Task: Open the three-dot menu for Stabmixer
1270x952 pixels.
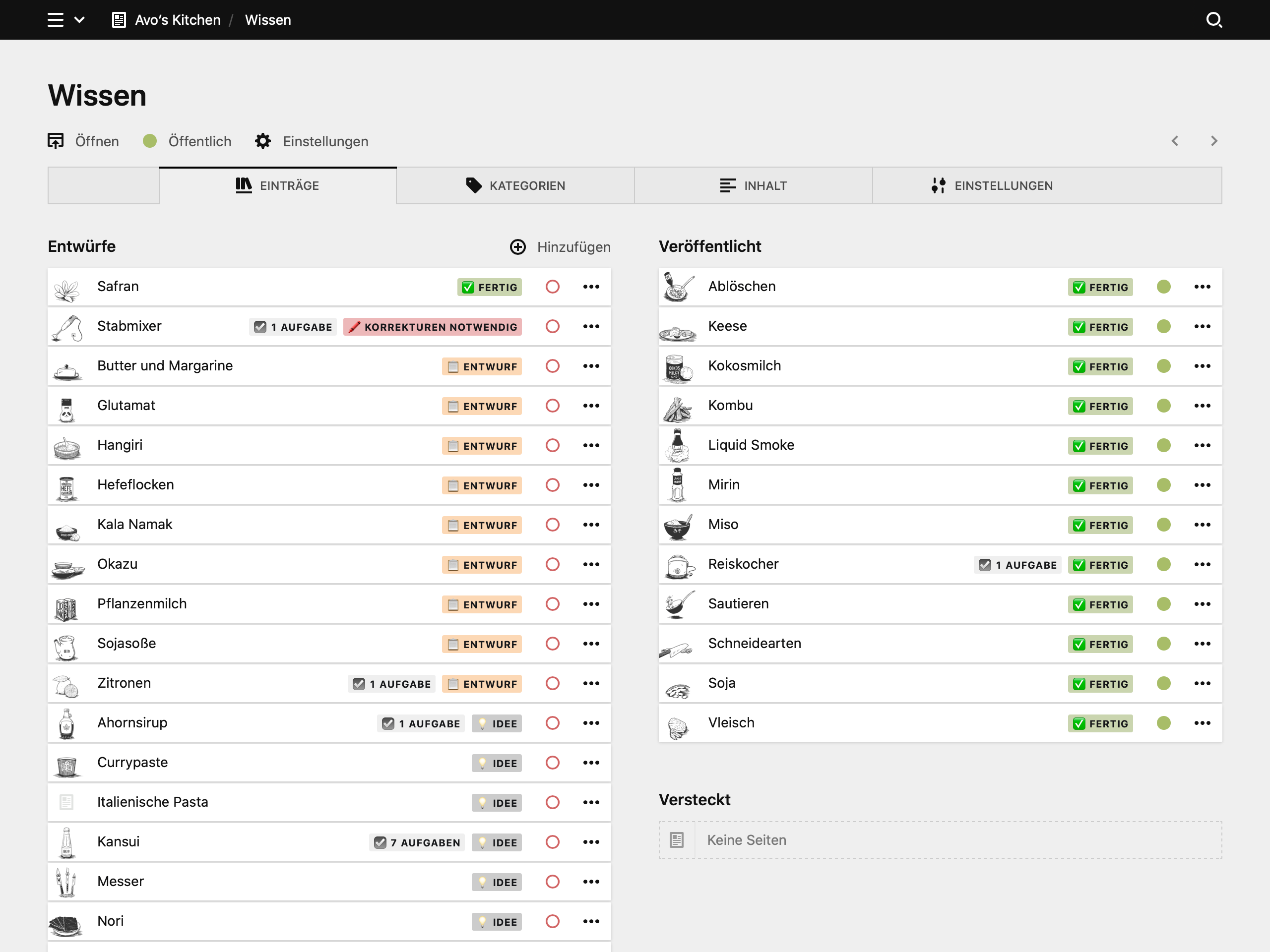Action: pyautogui.click(x=591, y=326)
